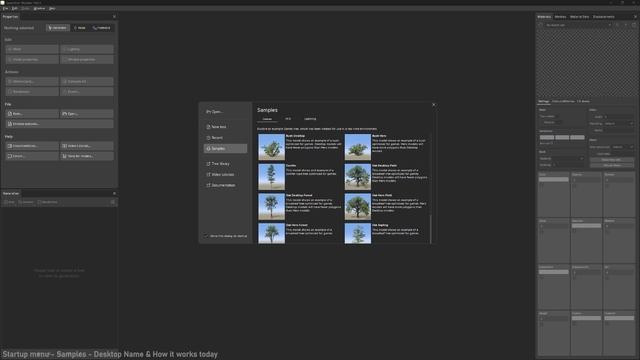Viewport: 640px width, 360px height.
Task: Close the Properties panel
Action: click(x=114, y=17)
